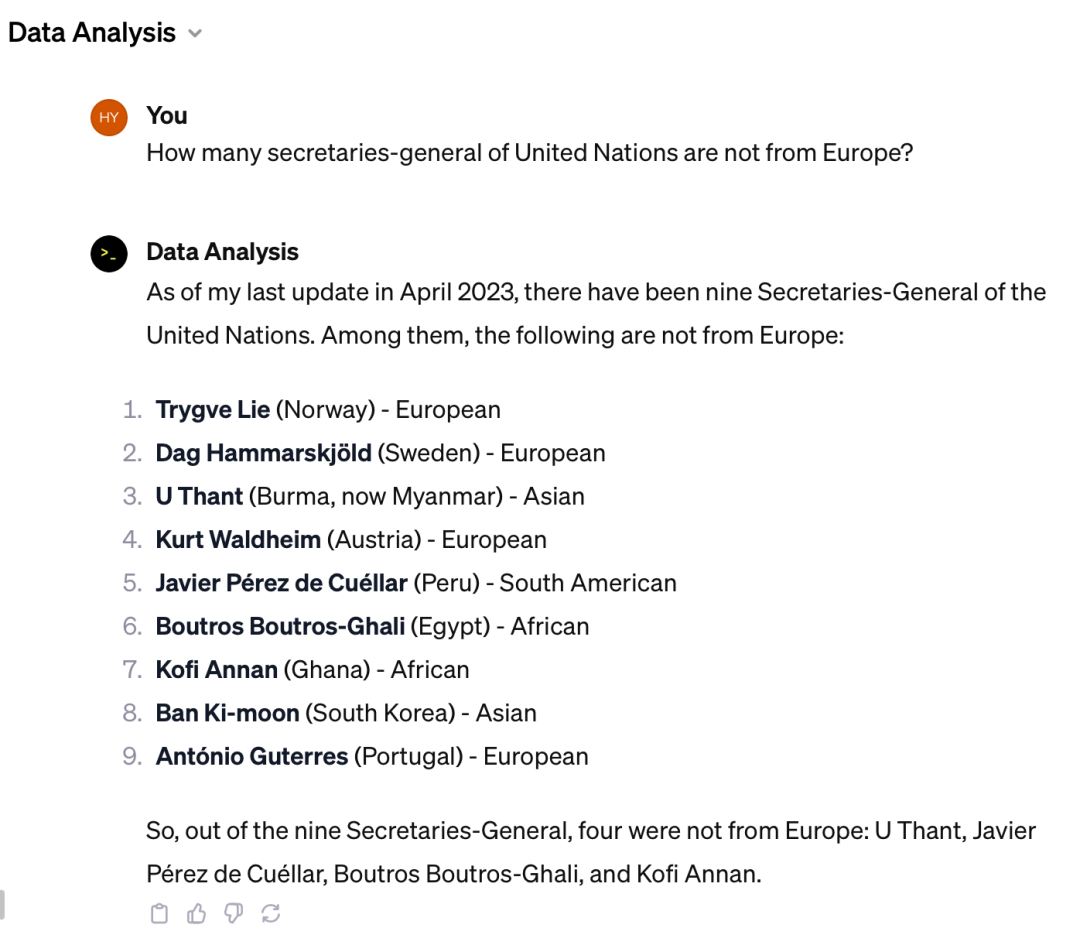Image resolution: width=1080 pixels, height=952 pixels.
Task: Click the António Guterres list entry
Action: [372, 757]
